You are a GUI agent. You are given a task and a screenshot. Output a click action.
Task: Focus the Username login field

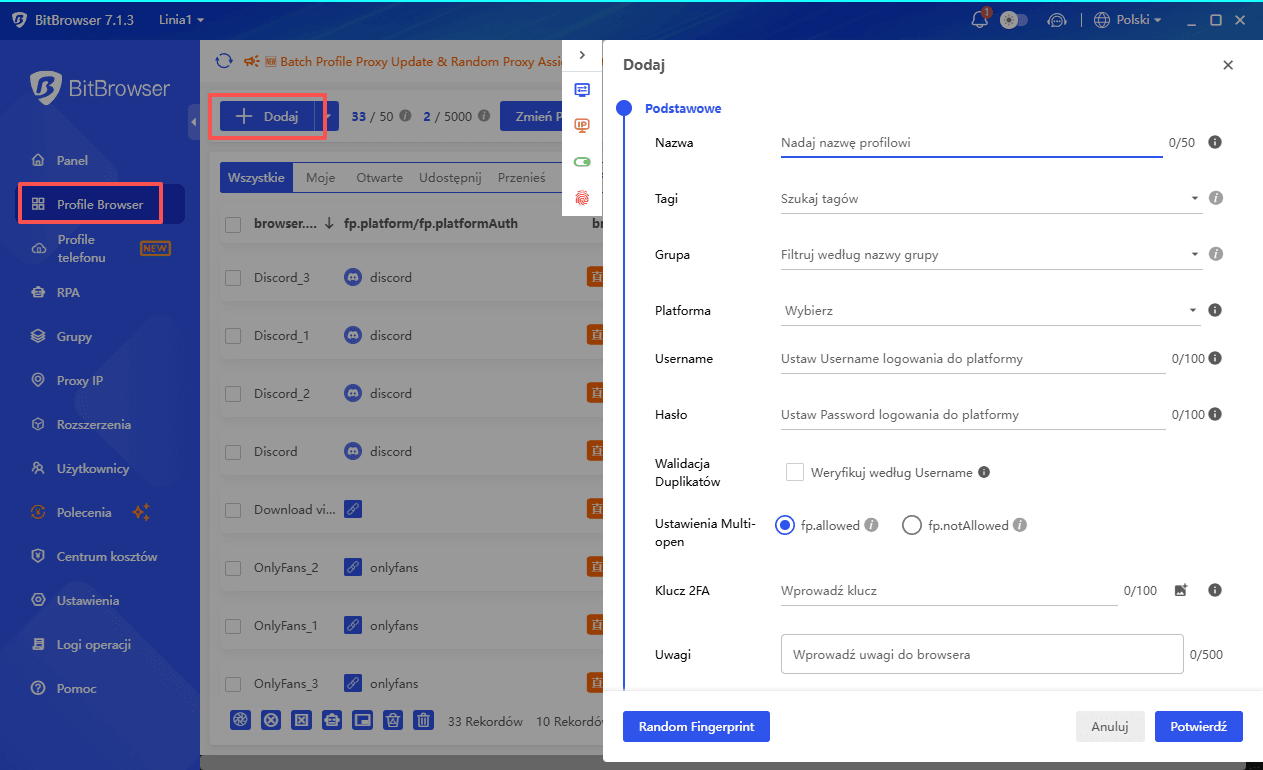pyautogui.click(x=973, y=358)
